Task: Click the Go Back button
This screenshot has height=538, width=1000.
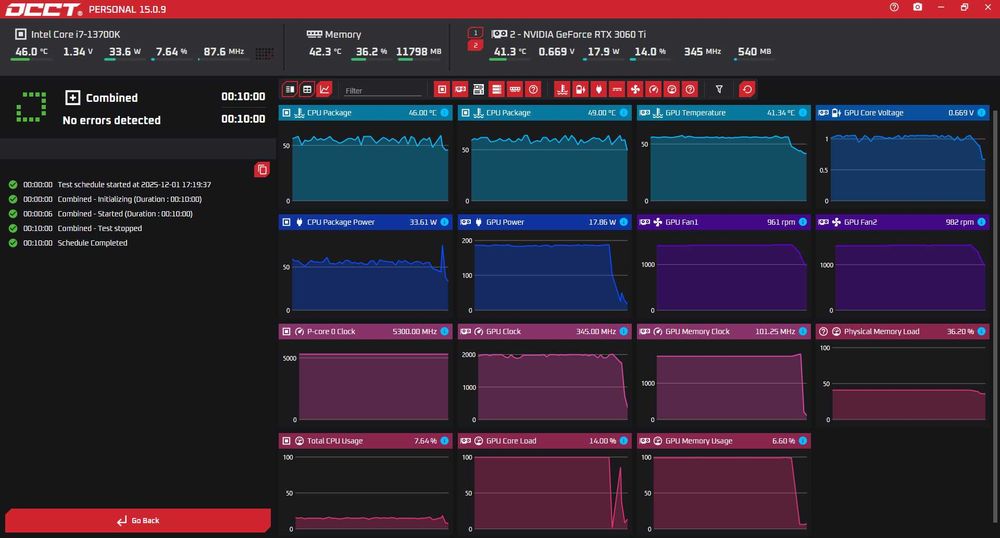Action: coord(138,520)
